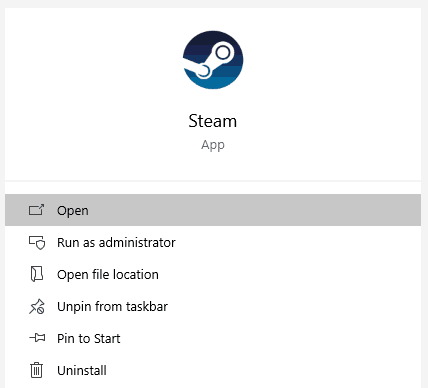
Task: Click the Open window icon
Action: click(36, 210)
